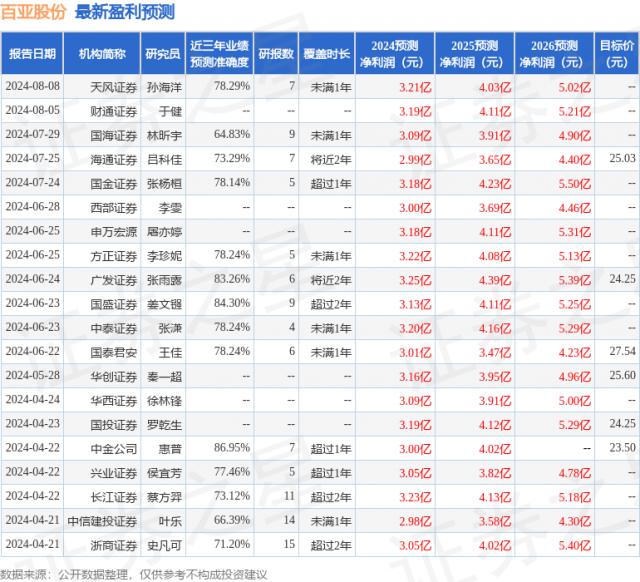Click 中泰证券 institution name
This screenshot has height=582, width=640.
click(x=113, y=328)
